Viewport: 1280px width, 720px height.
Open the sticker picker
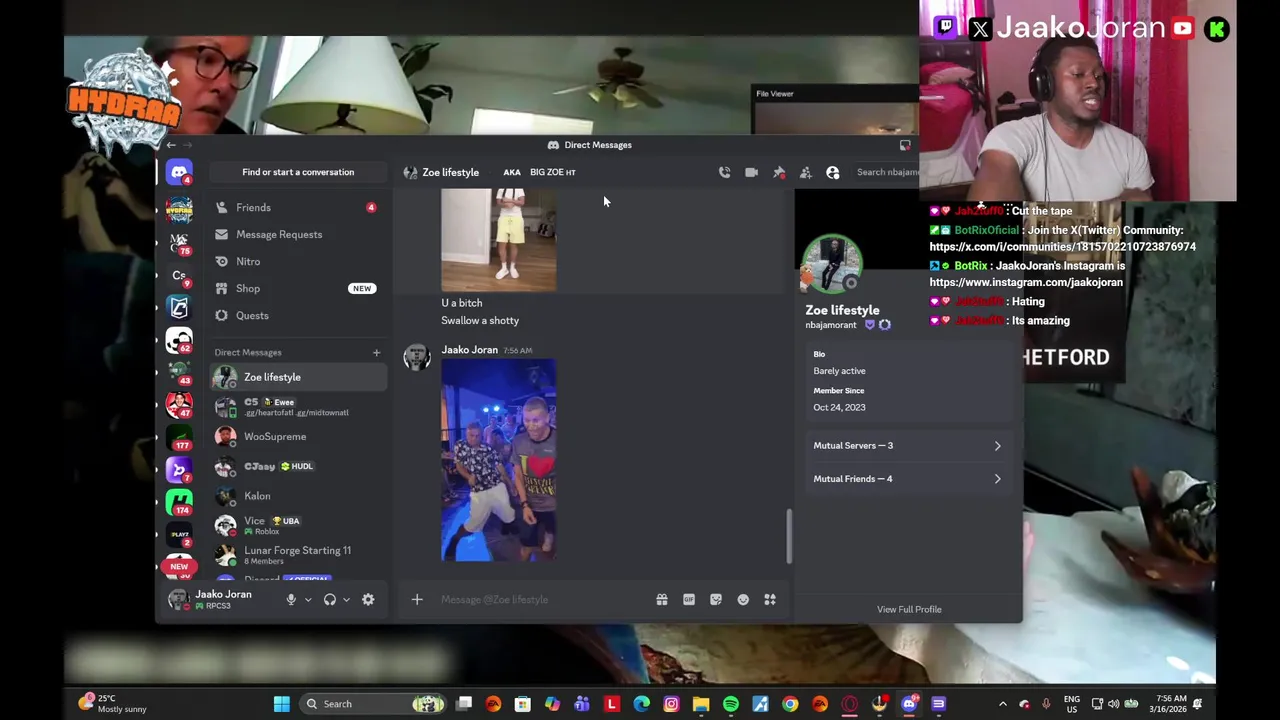click(x=715, y=600)
